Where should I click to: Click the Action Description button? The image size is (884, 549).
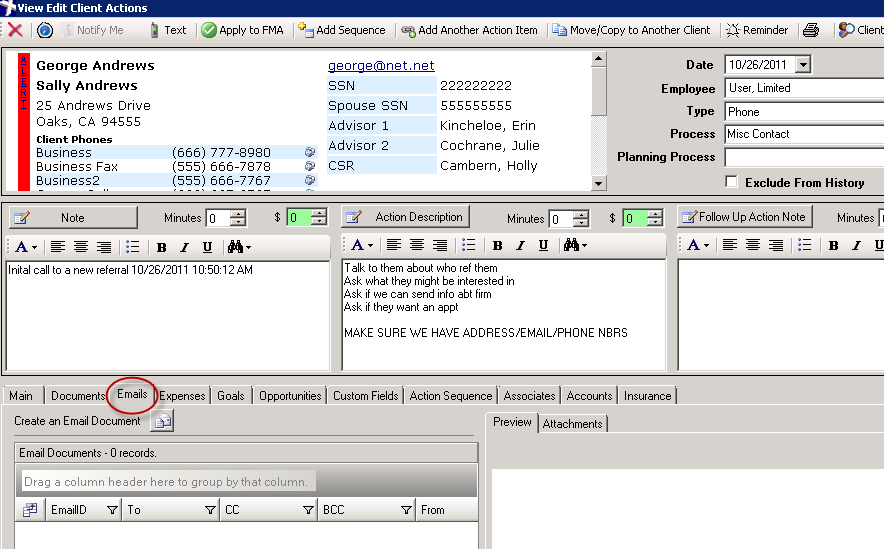[x=405, y=217]
